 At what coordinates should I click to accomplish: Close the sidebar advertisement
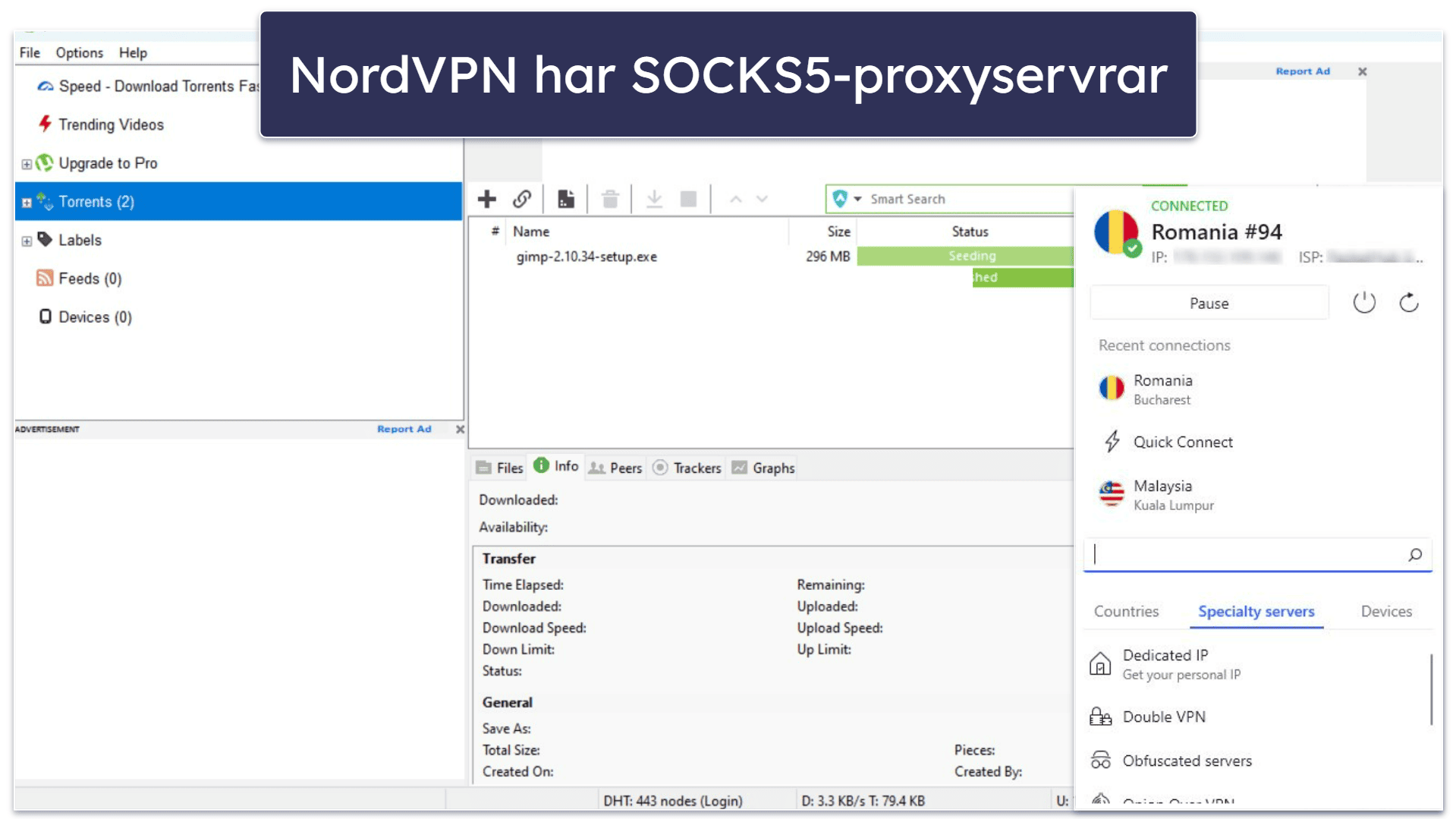[x=460, y=429]
